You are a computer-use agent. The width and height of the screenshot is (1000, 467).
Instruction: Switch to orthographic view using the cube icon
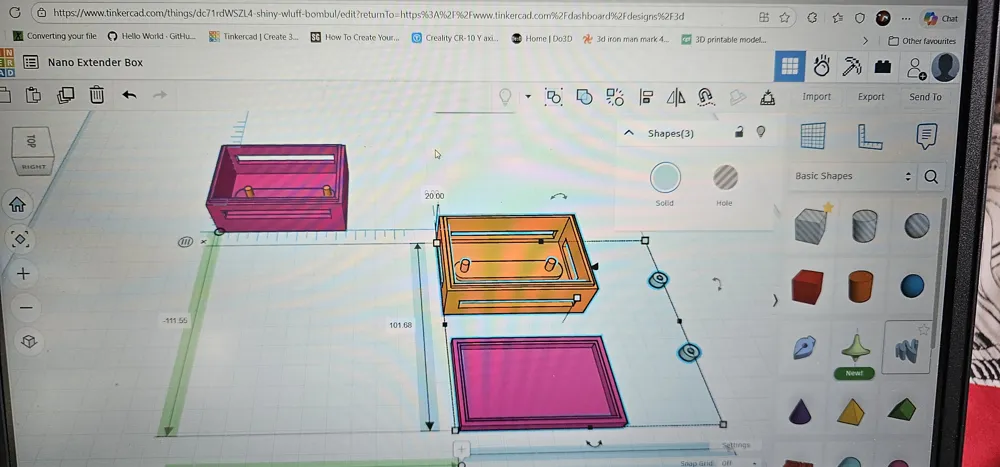(x=29, y=342)
